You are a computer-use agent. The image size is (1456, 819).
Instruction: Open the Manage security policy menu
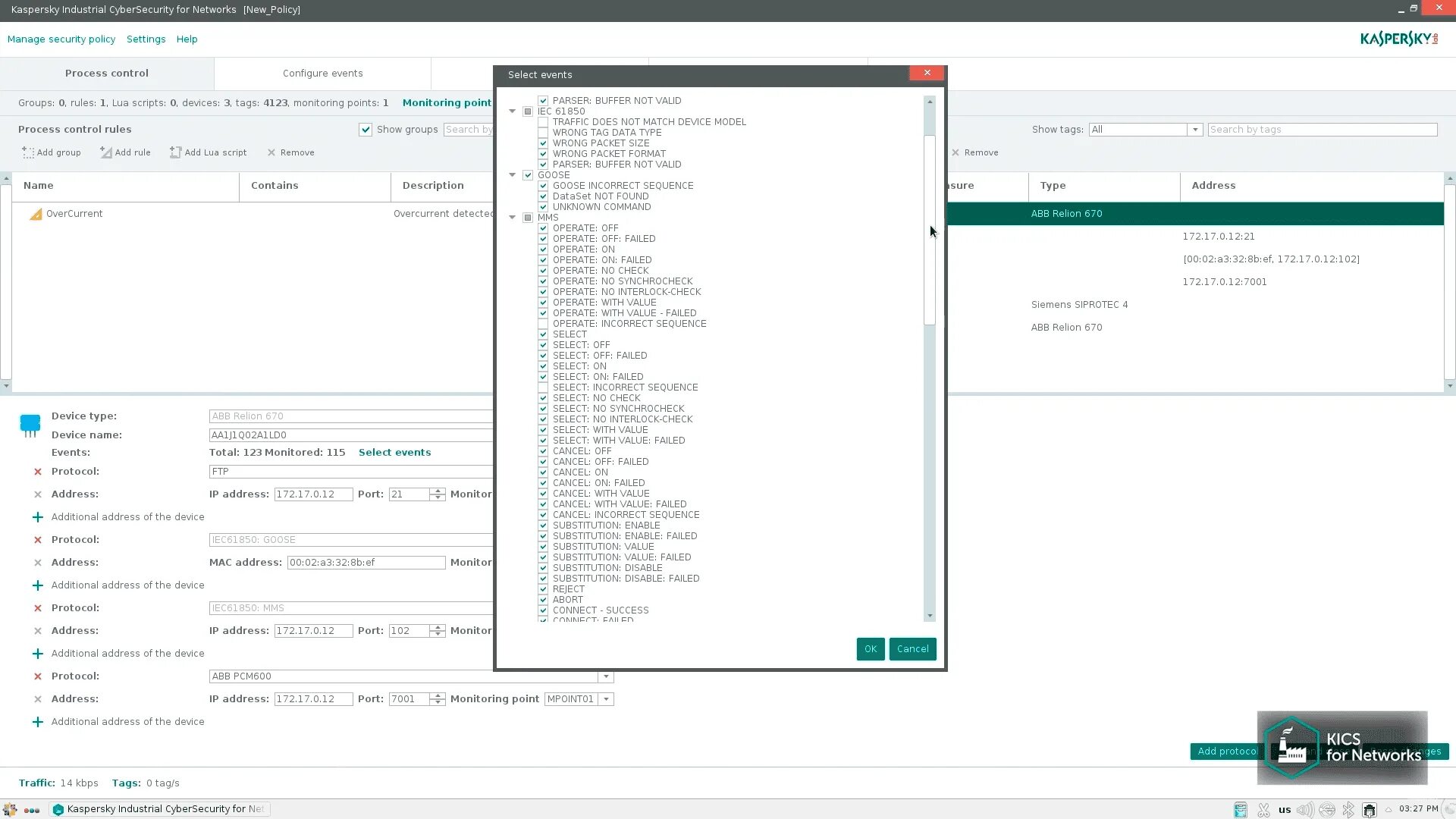[x=61, y=39]
